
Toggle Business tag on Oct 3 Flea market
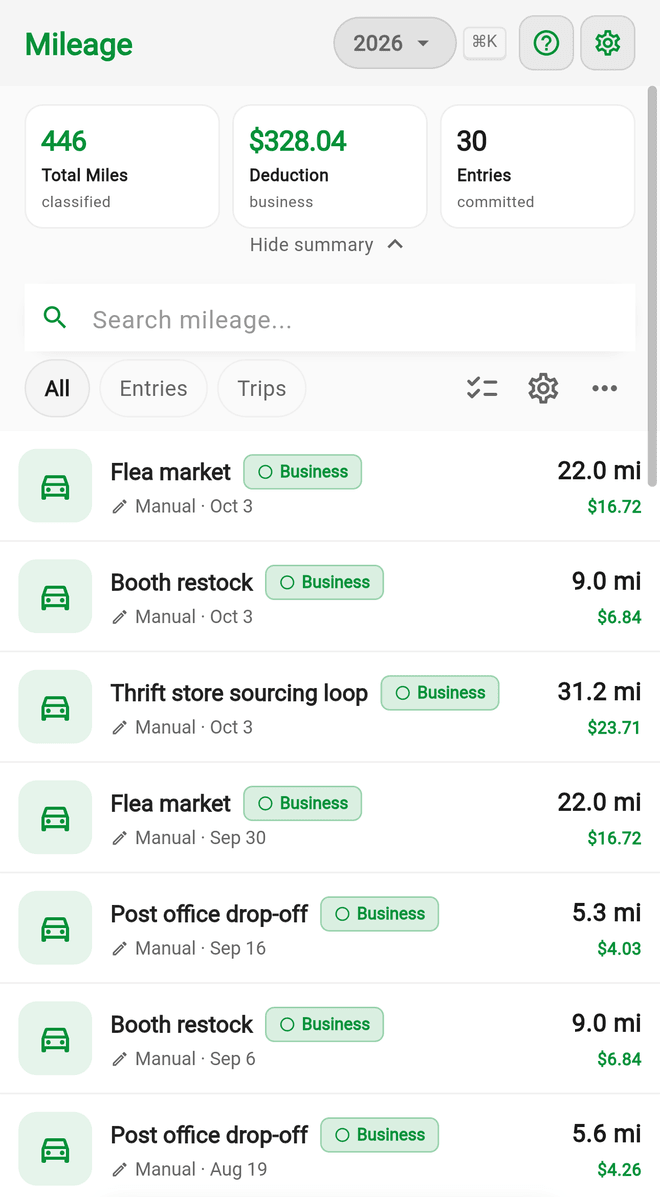302,472
